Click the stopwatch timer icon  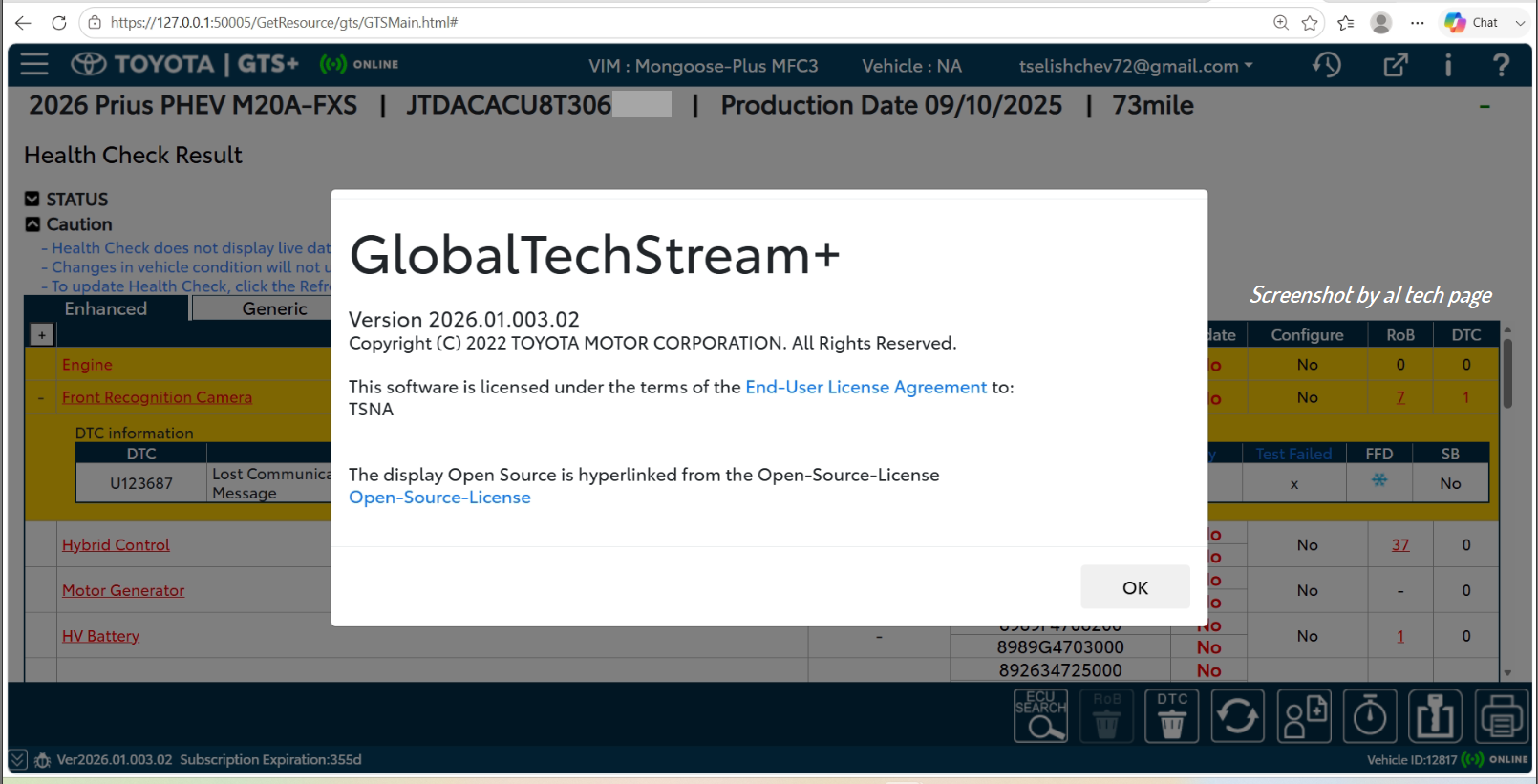(1370, 716)
